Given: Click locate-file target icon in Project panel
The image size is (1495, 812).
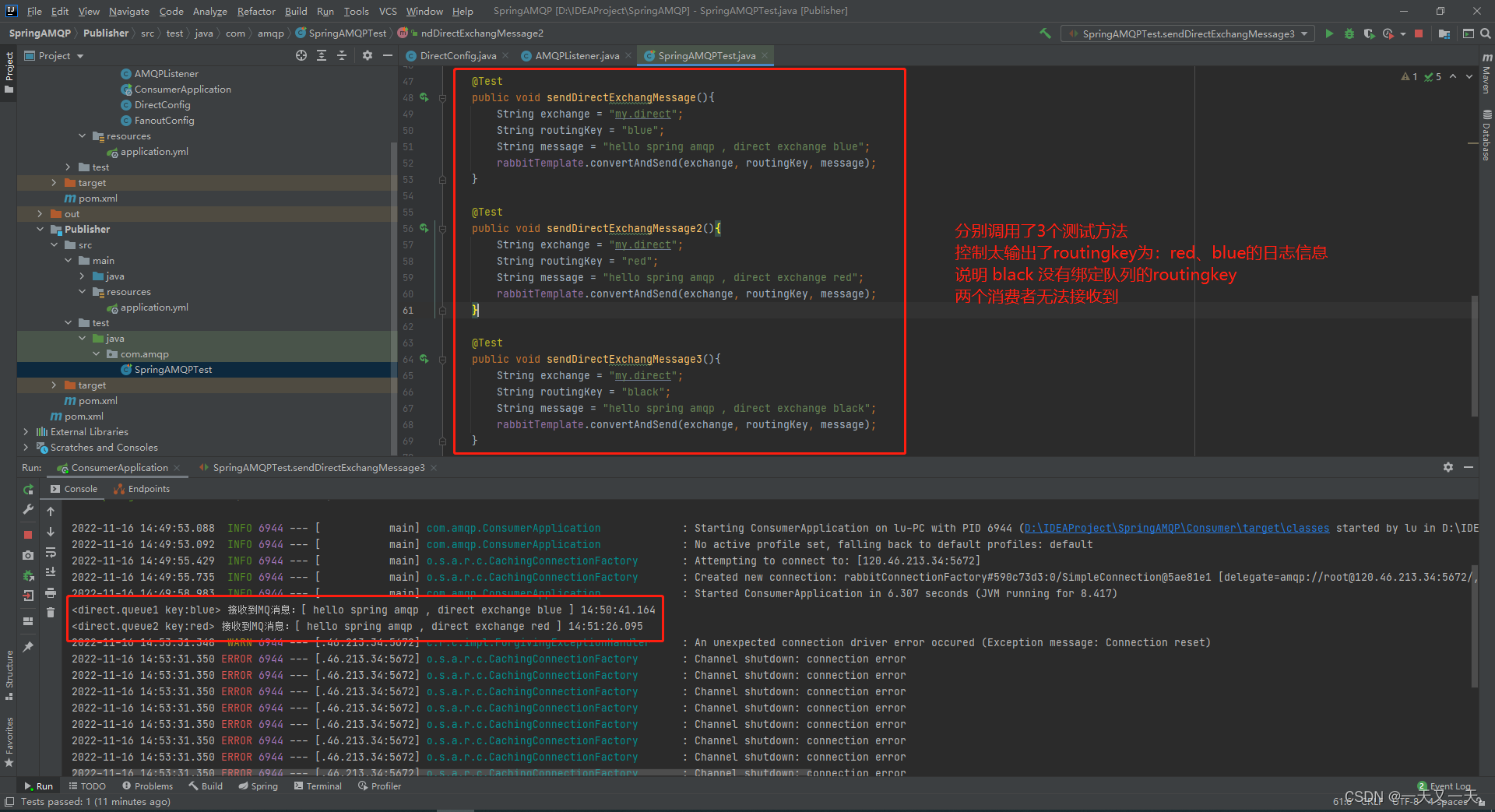Looking at the screenshot, I should [x=301, y=55].
